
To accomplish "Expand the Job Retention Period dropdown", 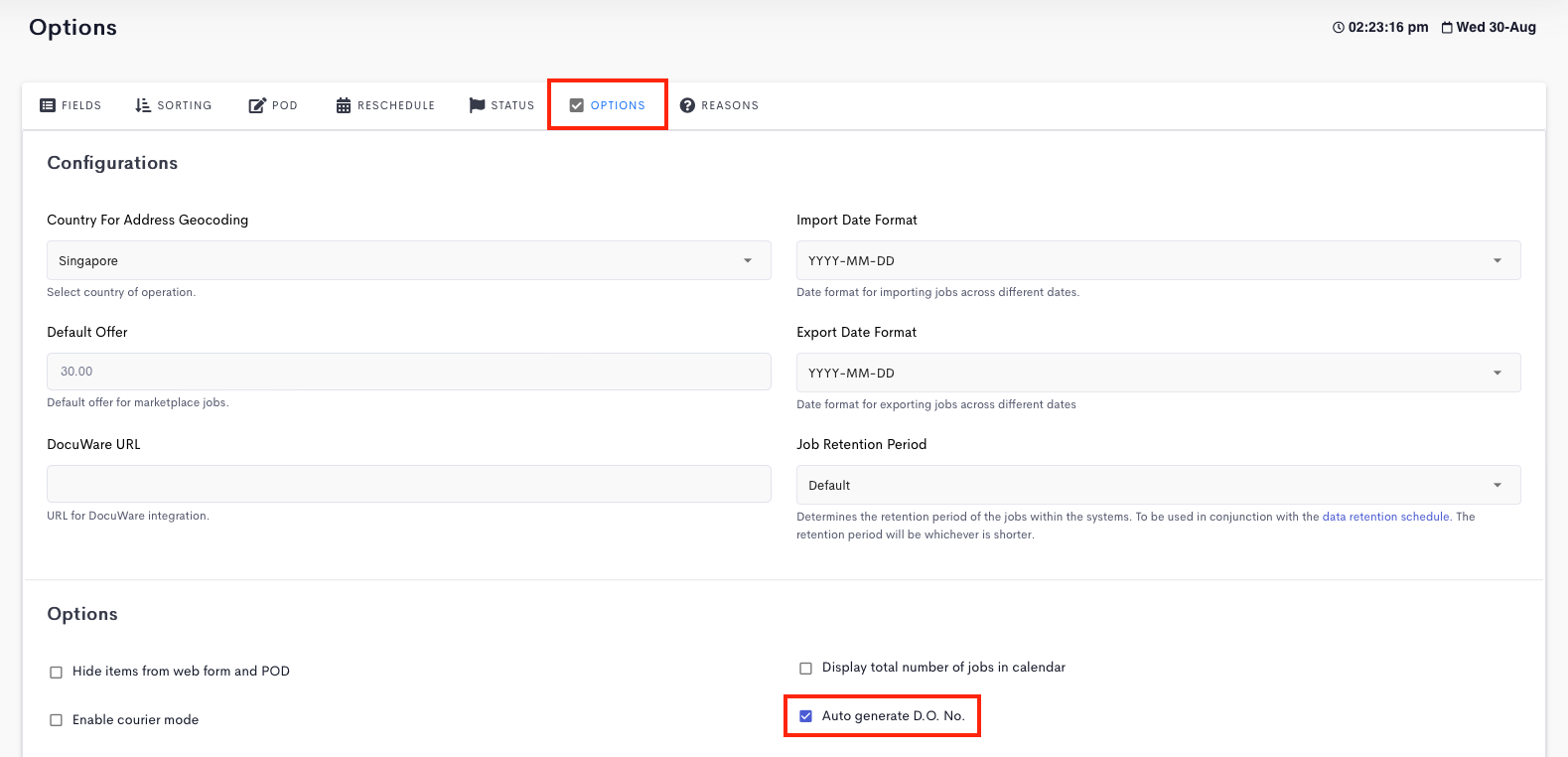I will click(x=1159, y=485).
